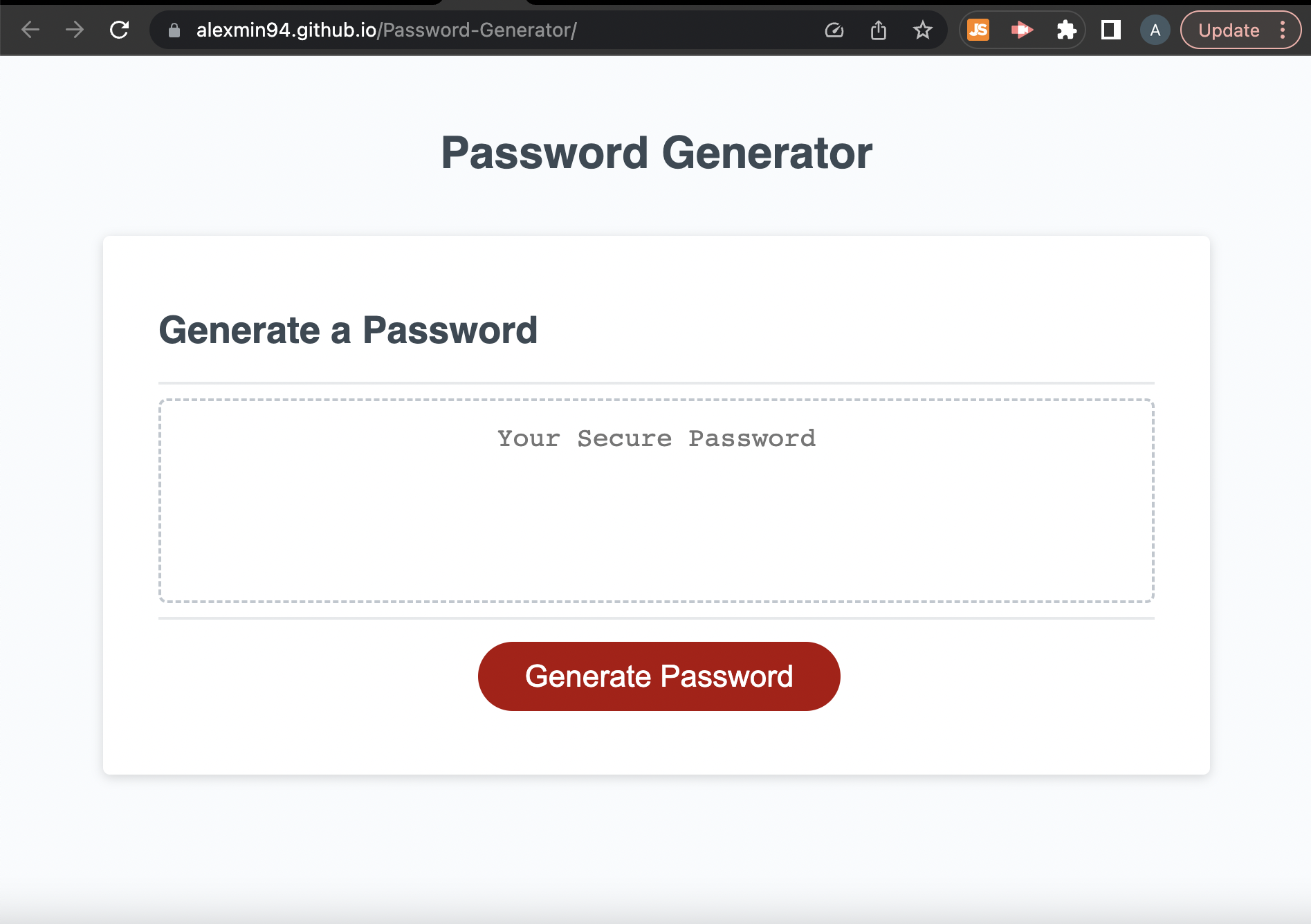Click the Update browser button

[x=1229, y=30]
